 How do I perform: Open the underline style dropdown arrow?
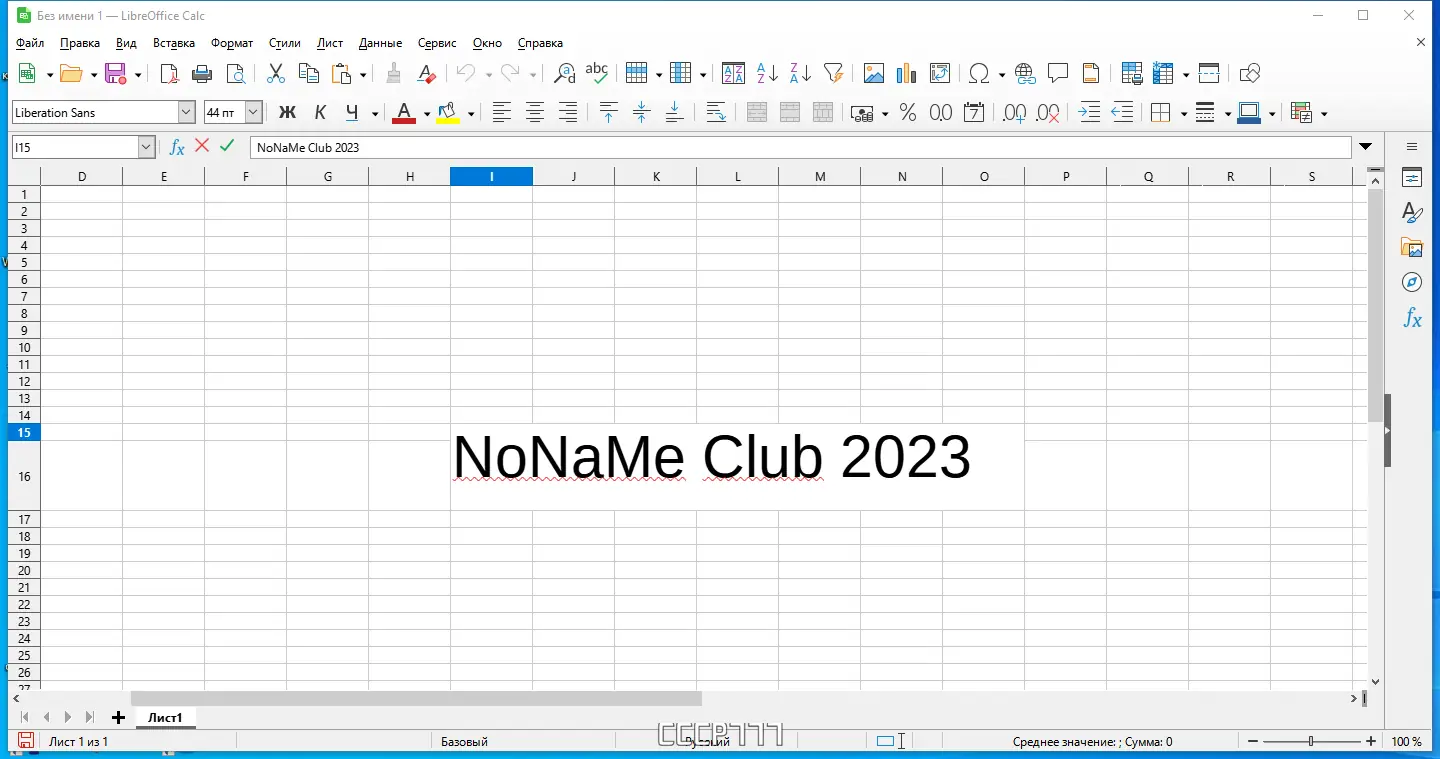375,114
